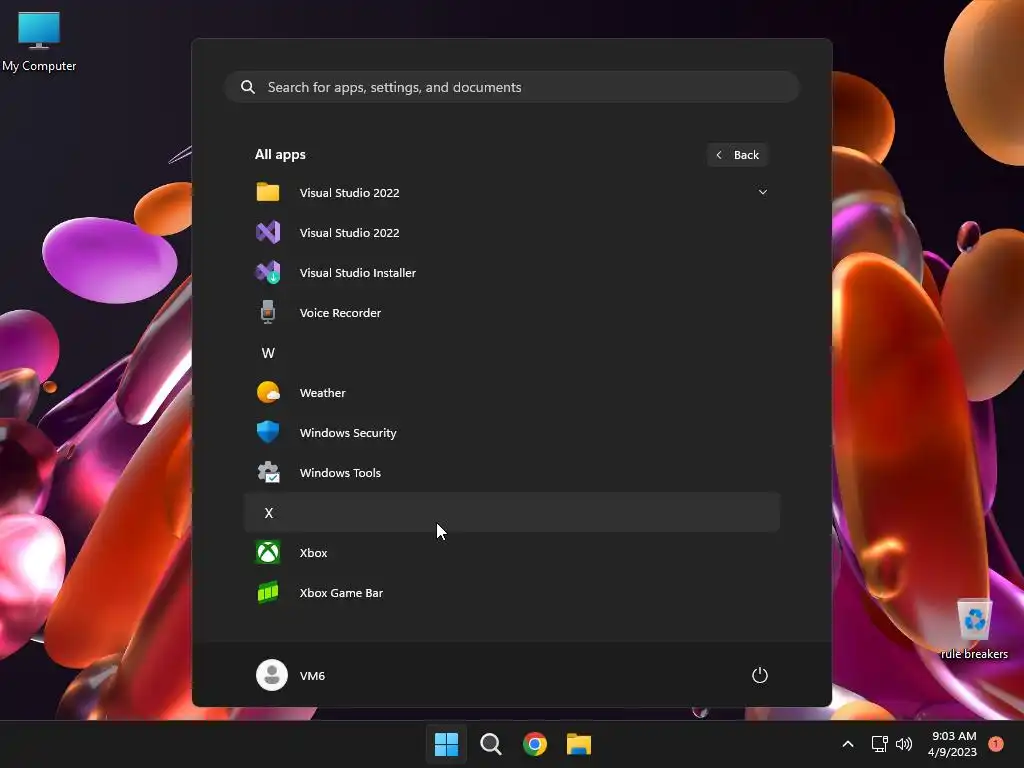Select the X letter section header
Screen dimensions: 1024x768
(x=512, y=513)
